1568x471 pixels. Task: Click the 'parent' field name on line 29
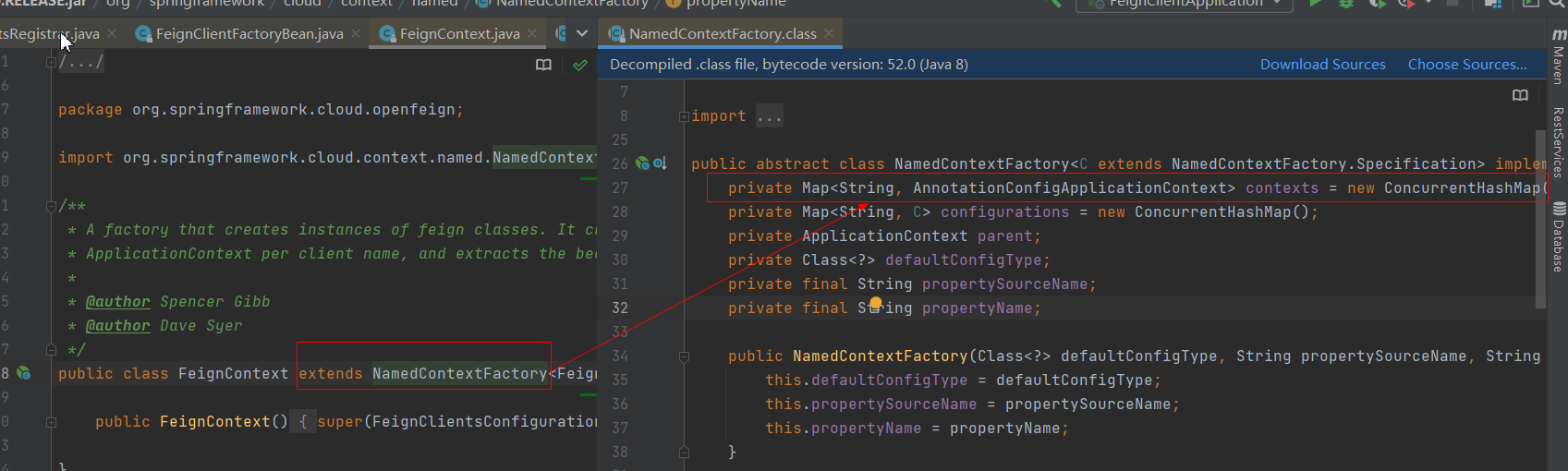[1005, 236]
